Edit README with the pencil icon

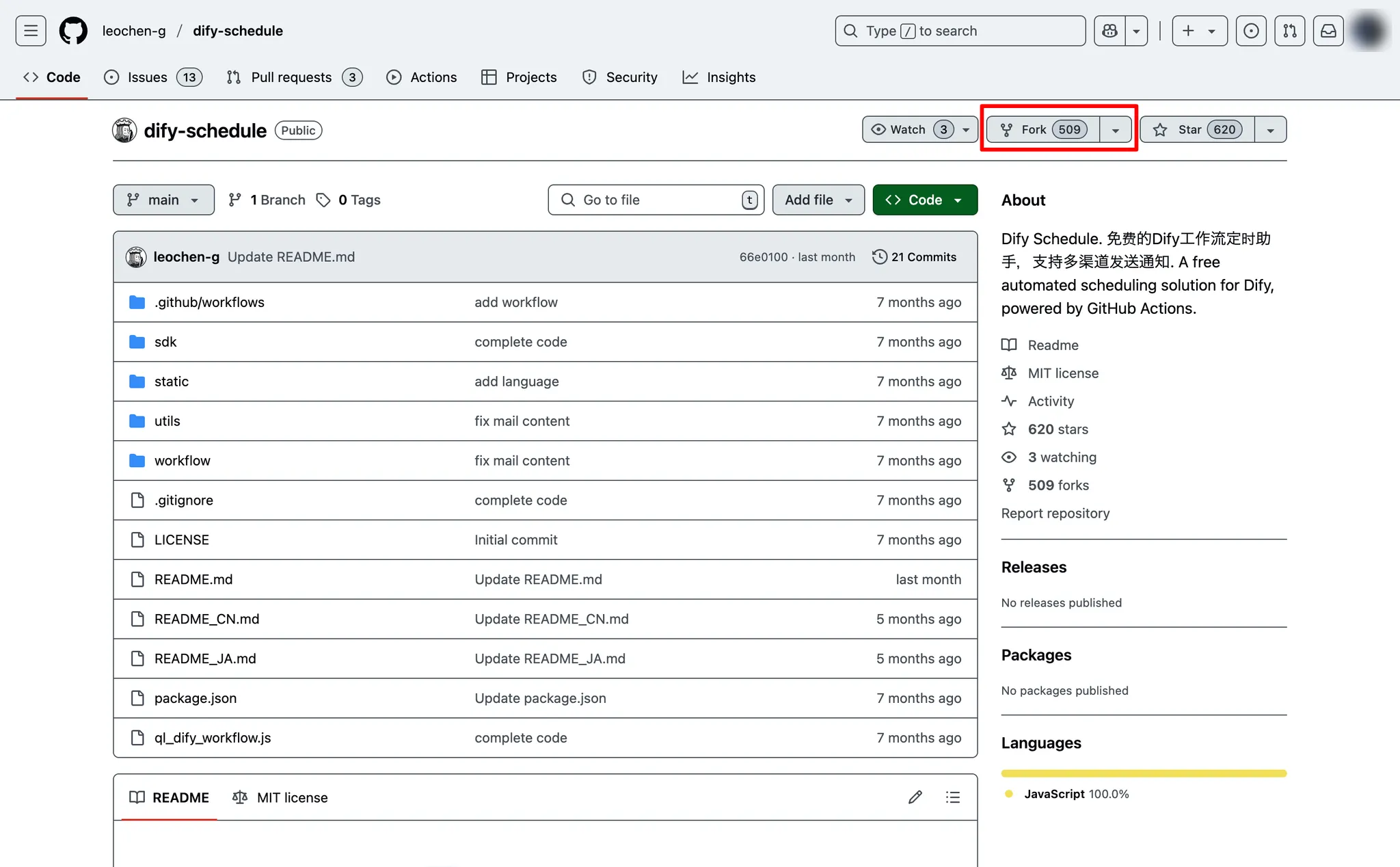(915, 797)
